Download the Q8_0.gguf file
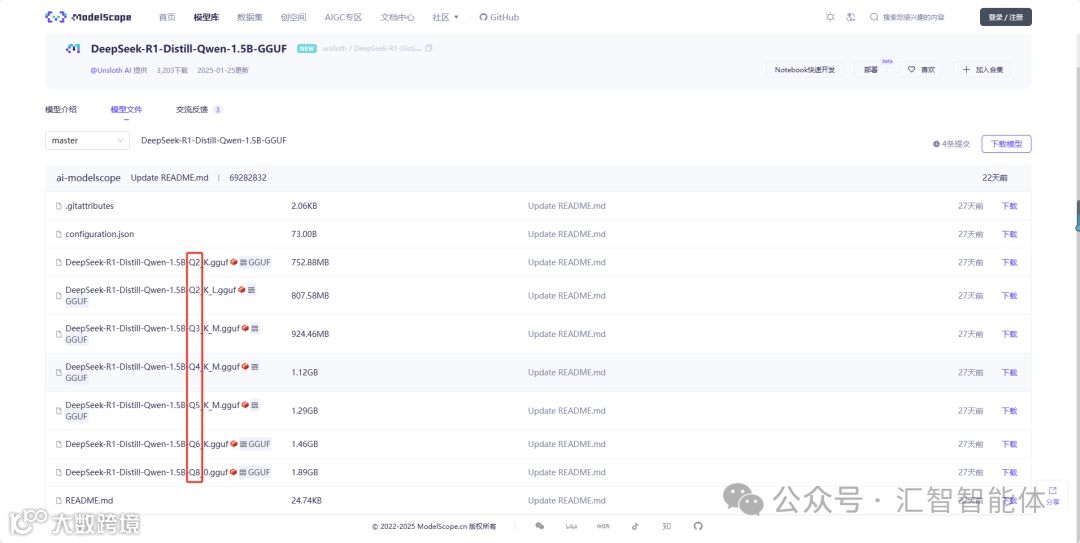This screenshot has height=543, width=1080. tap(1009, 473)
